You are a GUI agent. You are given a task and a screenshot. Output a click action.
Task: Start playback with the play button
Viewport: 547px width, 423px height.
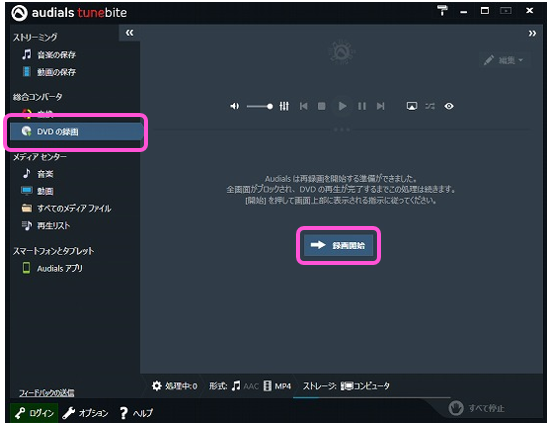tap(342, 106)
